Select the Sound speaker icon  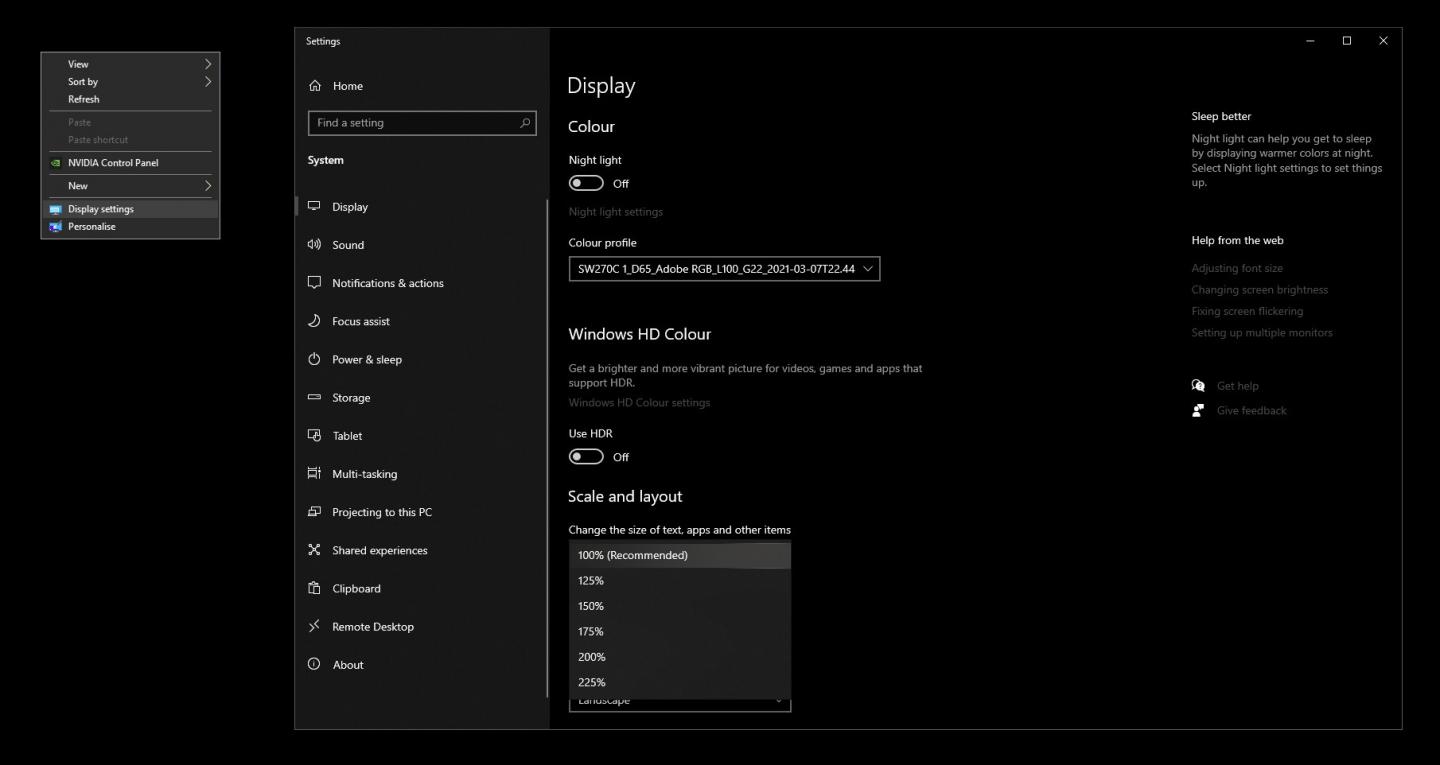[x=314, y=245]
